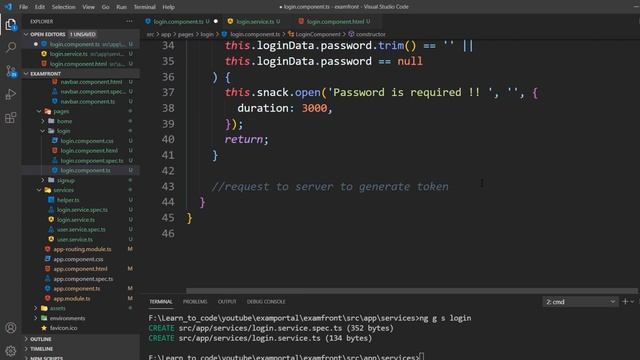Click the horizontal editor scrollbar

click(x=411, y=291)
